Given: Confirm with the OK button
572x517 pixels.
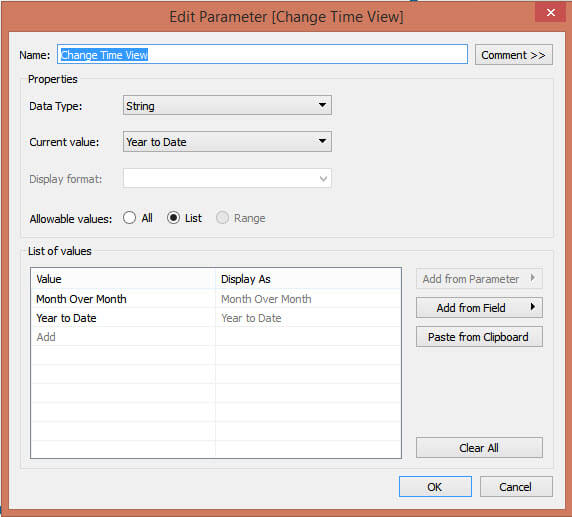Looking at the screenshot, I should tap(435, 487).
